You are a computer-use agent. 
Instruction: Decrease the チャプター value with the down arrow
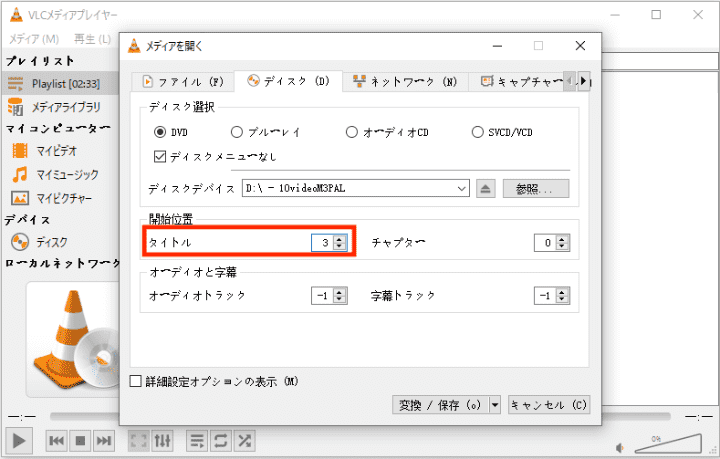click(x=562, y=246)
